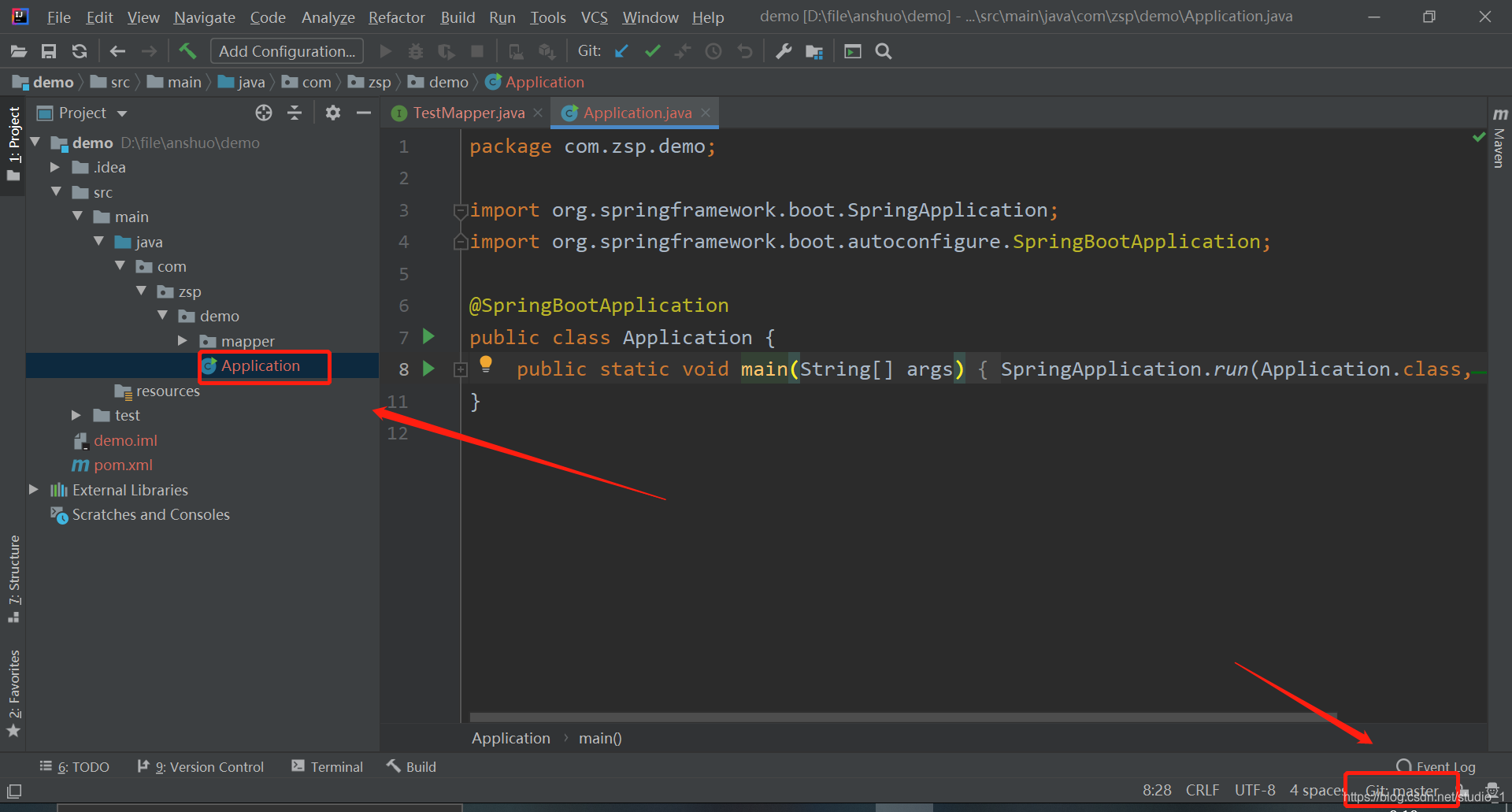Click Git Update Project blue arrow
This screenshot has width=1512, height=812.
coord(621,51)
